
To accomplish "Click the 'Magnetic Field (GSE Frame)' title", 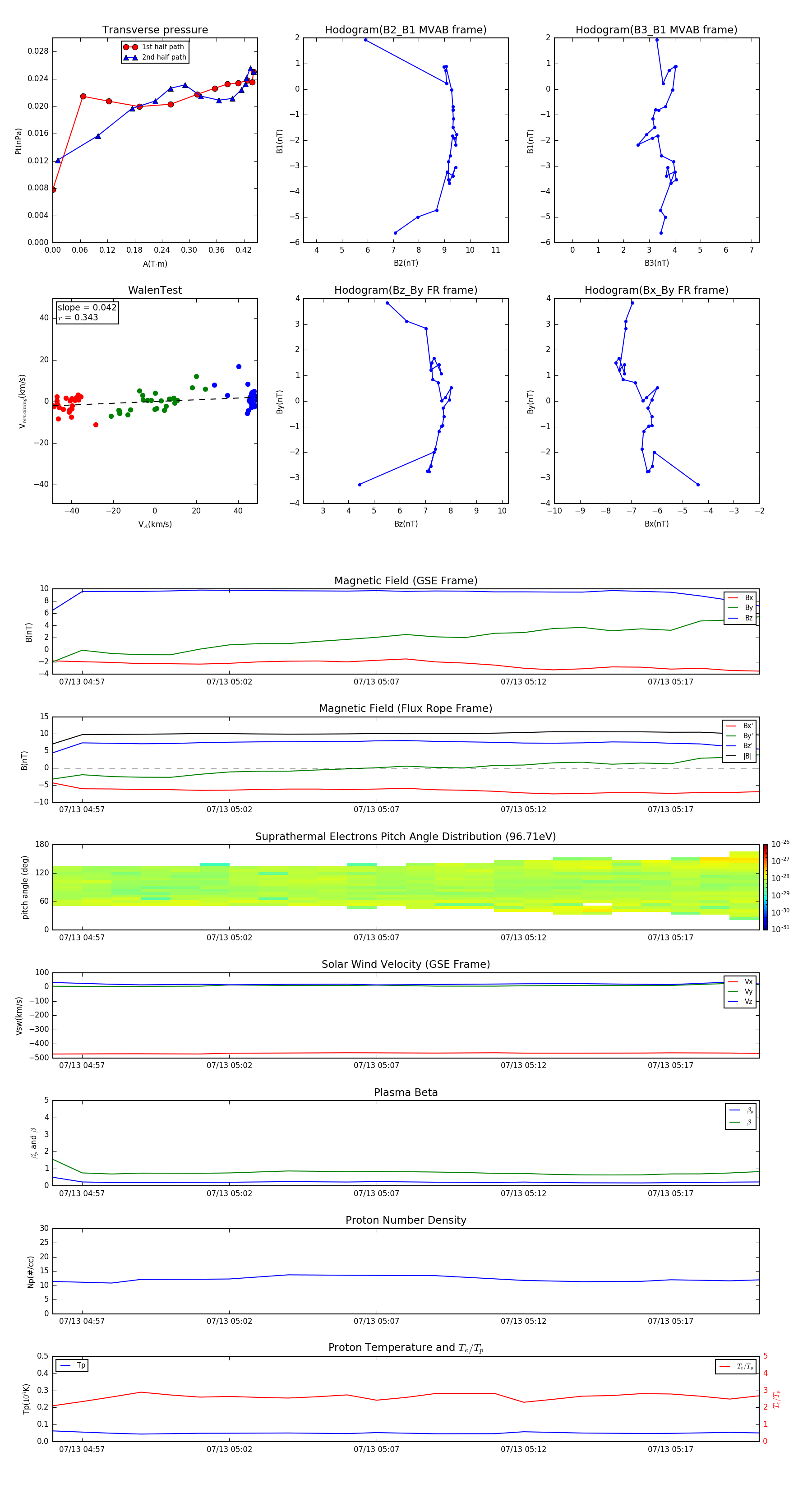I will (x=406, y=581).
